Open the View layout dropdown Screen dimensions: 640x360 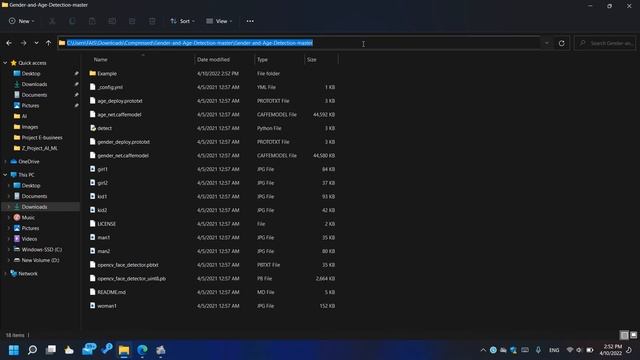click(219, 21)
